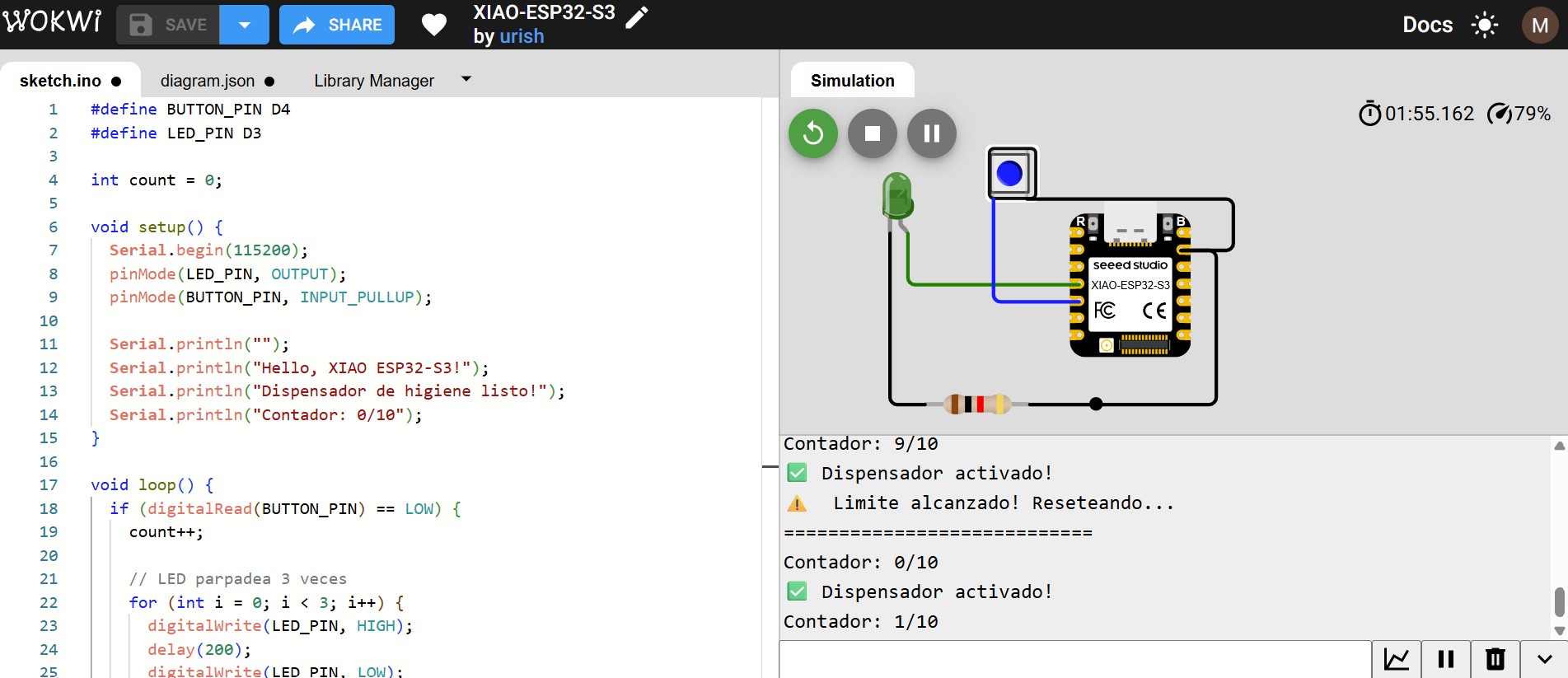This screenshot has height=678, width=1568.
Task: Stop the simulation
Action: click(x=873, y=133)
